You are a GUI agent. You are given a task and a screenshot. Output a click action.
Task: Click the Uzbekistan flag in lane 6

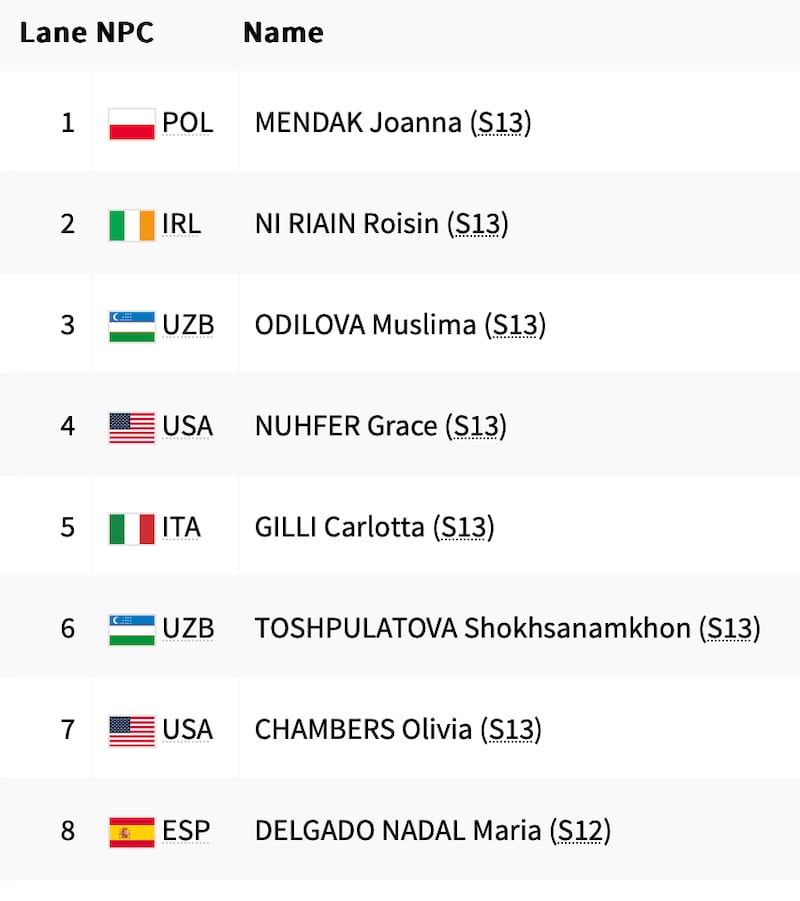click(132, 629)
